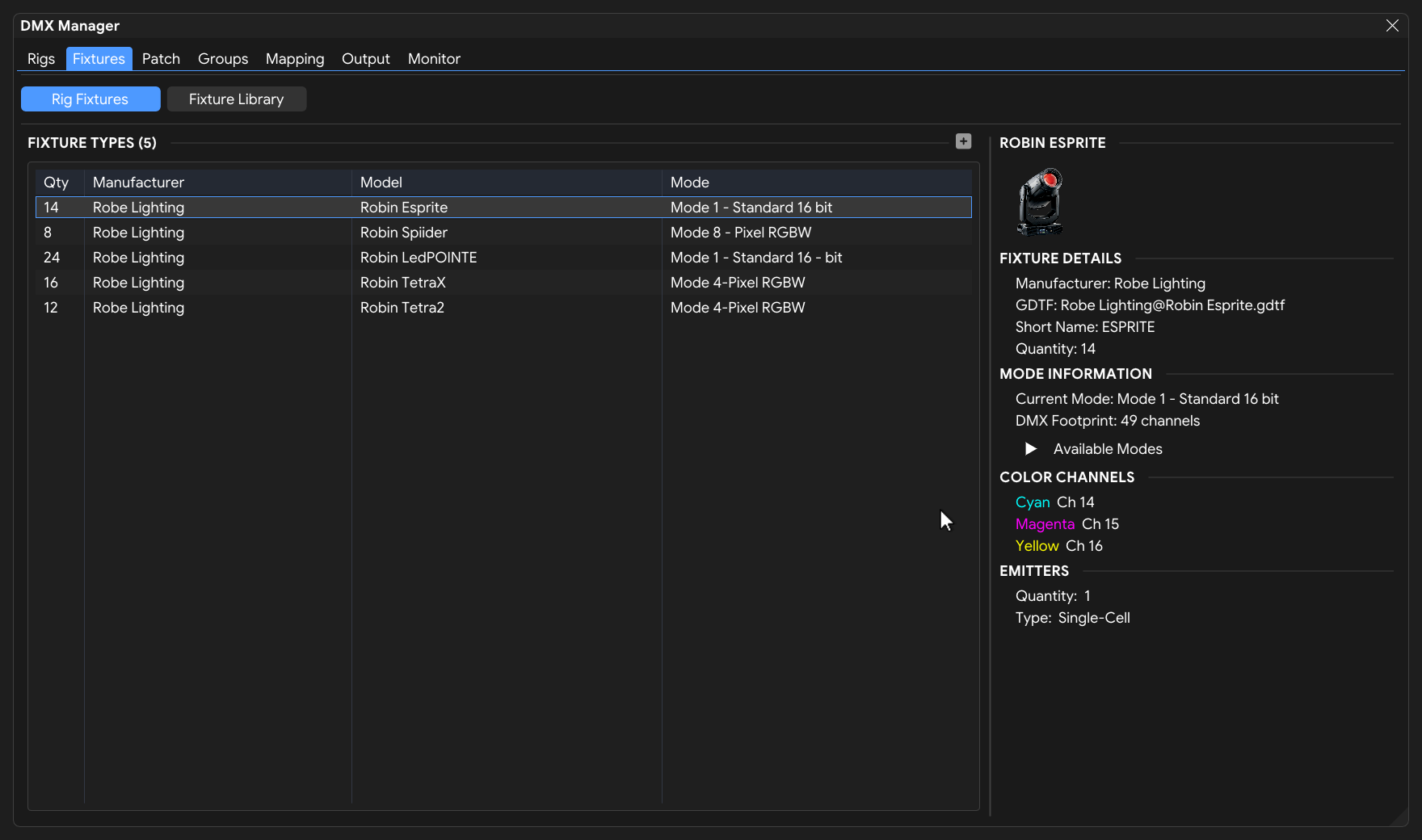Select the Robin Tetra2 row
The width and height of the screenshot is (1422, 840).
tap(503, 308)
